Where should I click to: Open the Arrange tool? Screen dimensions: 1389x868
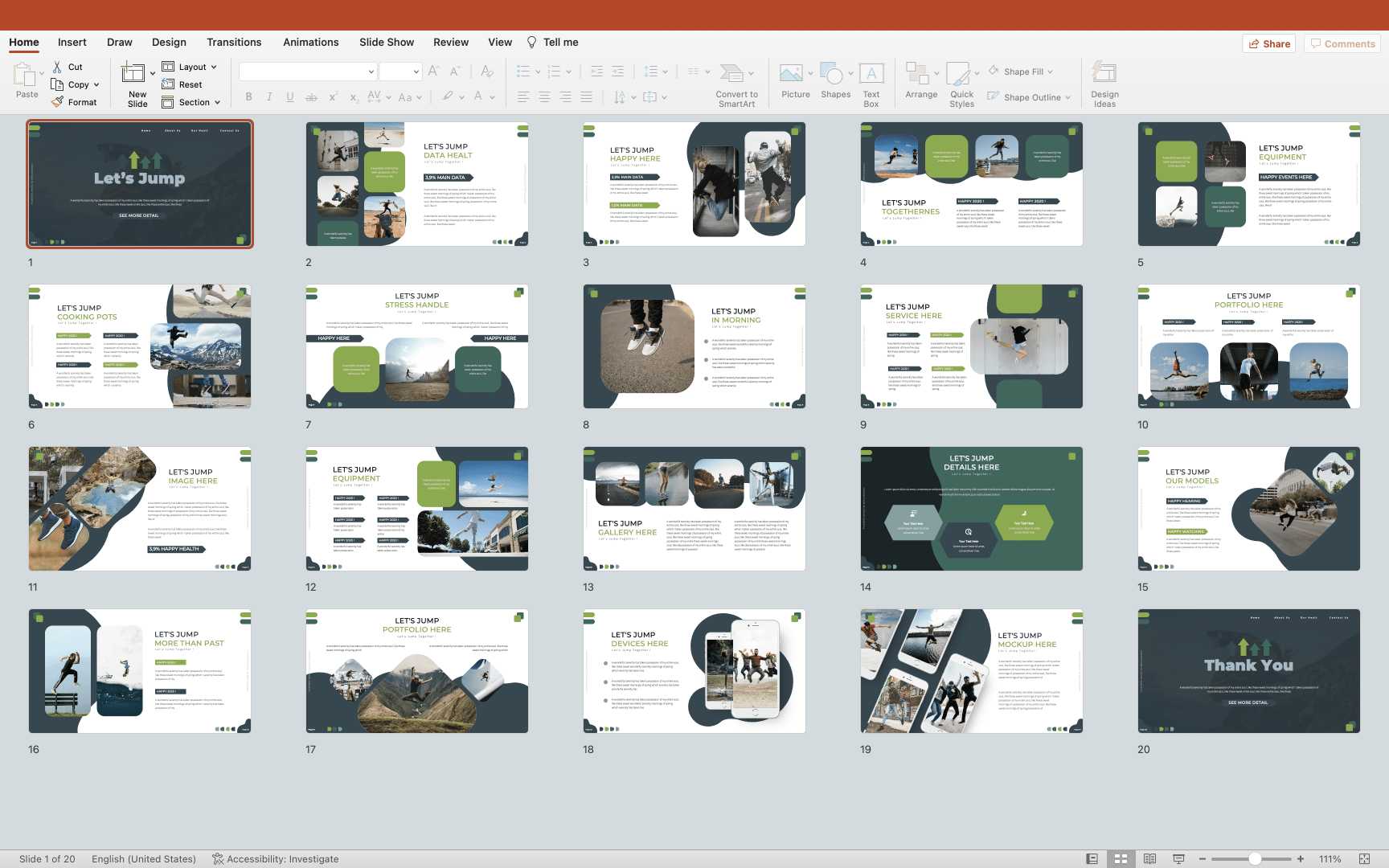(x=917, y=74)
